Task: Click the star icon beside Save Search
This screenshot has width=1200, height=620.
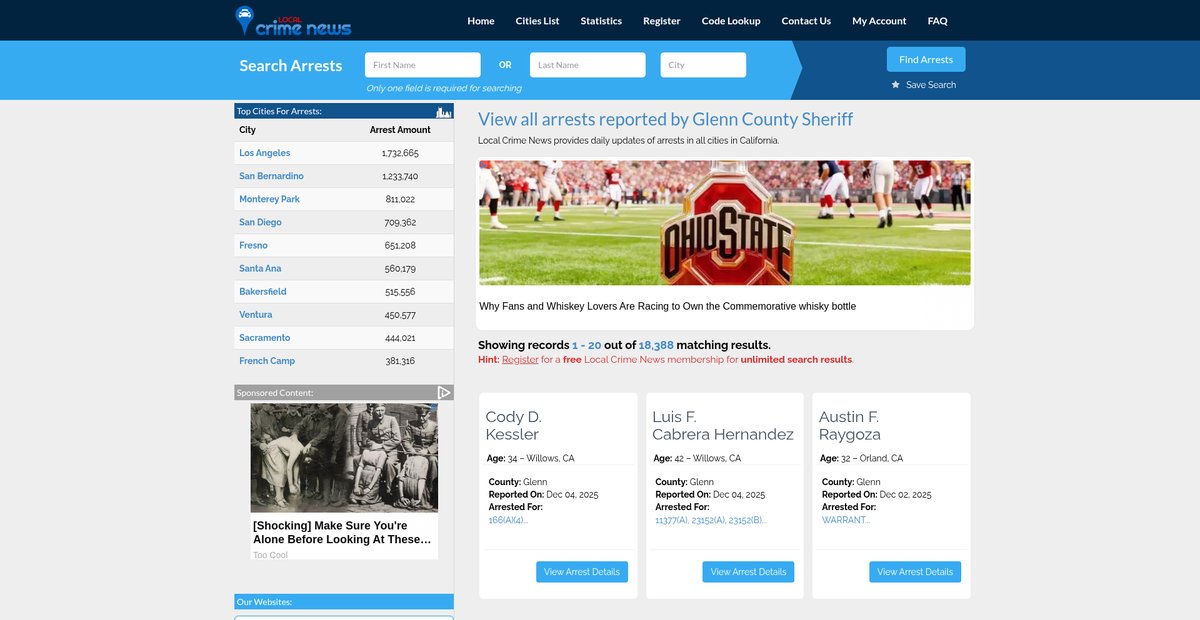Action: tap(896, 85)
